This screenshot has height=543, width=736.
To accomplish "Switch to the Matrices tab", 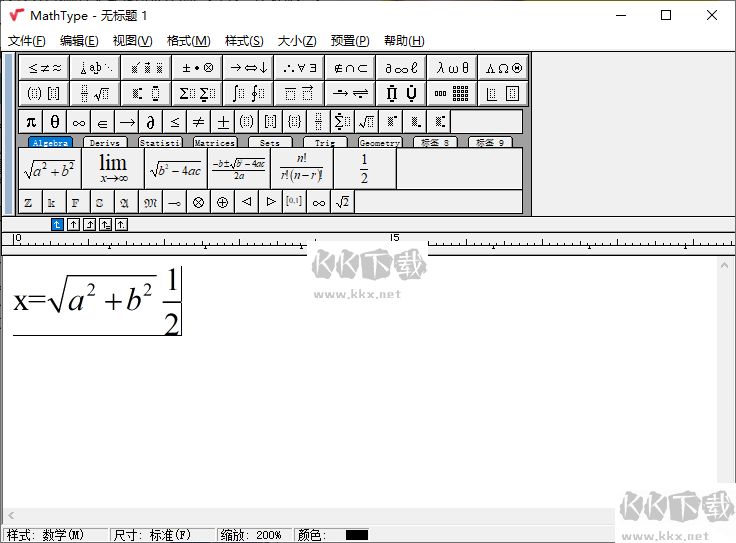I will pyautogui.click(x=215, y=143).
